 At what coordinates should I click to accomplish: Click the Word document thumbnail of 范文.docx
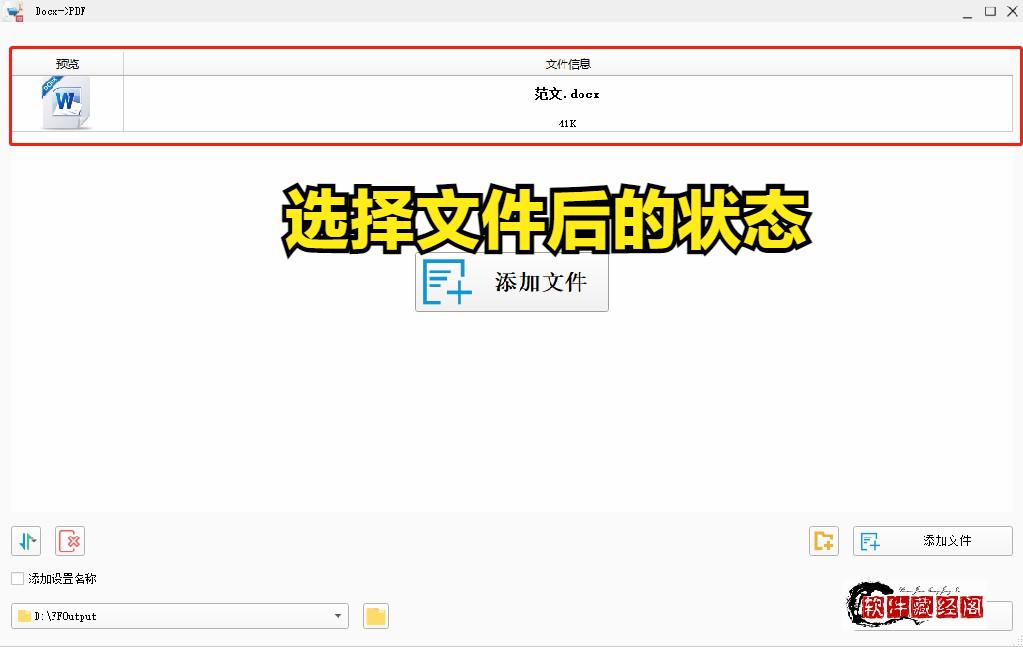64,102
